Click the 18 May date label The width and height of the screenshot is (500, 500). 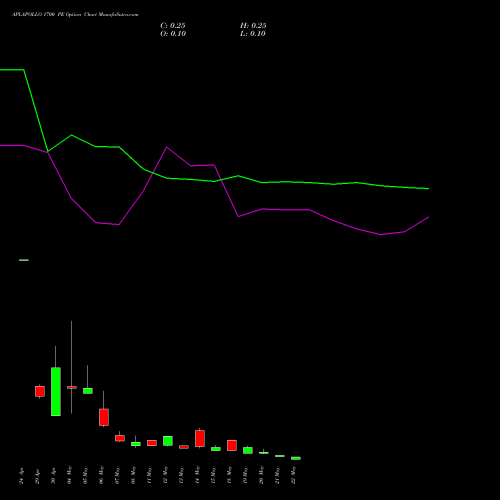click(229, 475)
